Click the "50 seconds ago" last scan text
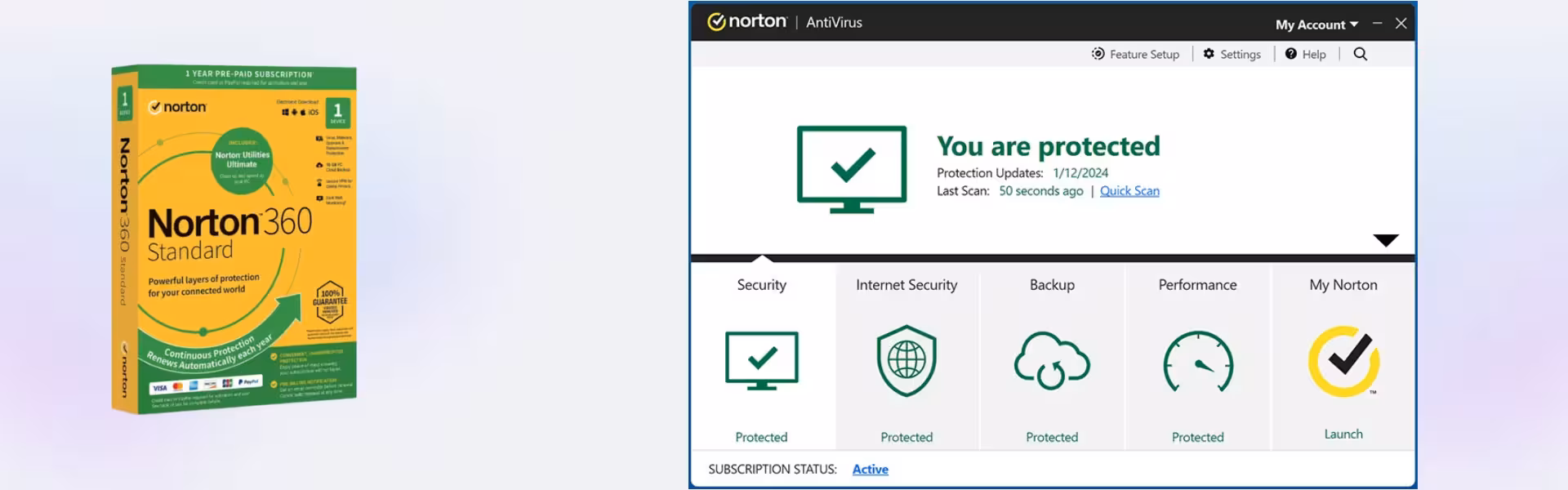1568x490 pixels. 1041,191
